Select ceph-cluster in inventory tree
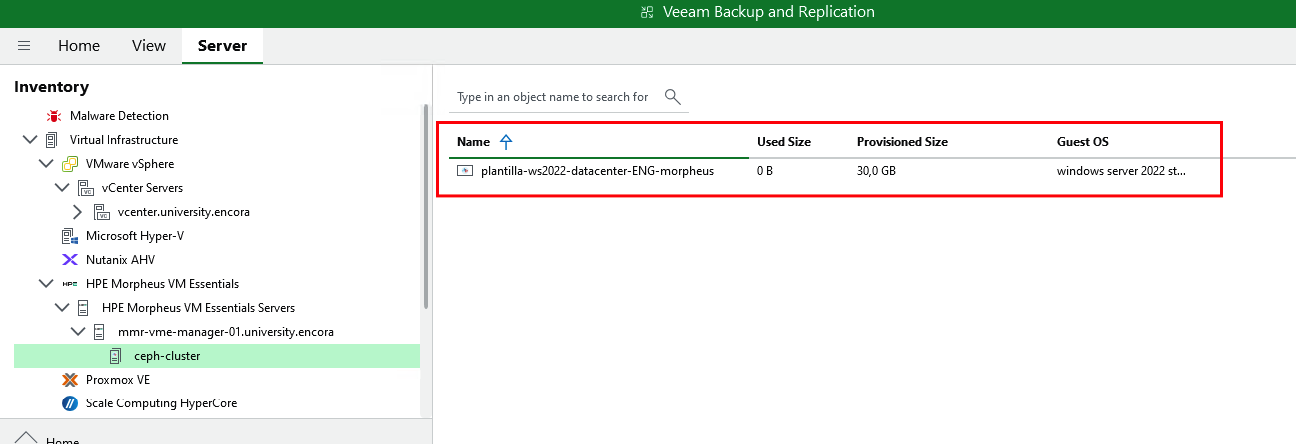Screen dimensions: 1296x444 pyautogui.click(x=167, y=356)
